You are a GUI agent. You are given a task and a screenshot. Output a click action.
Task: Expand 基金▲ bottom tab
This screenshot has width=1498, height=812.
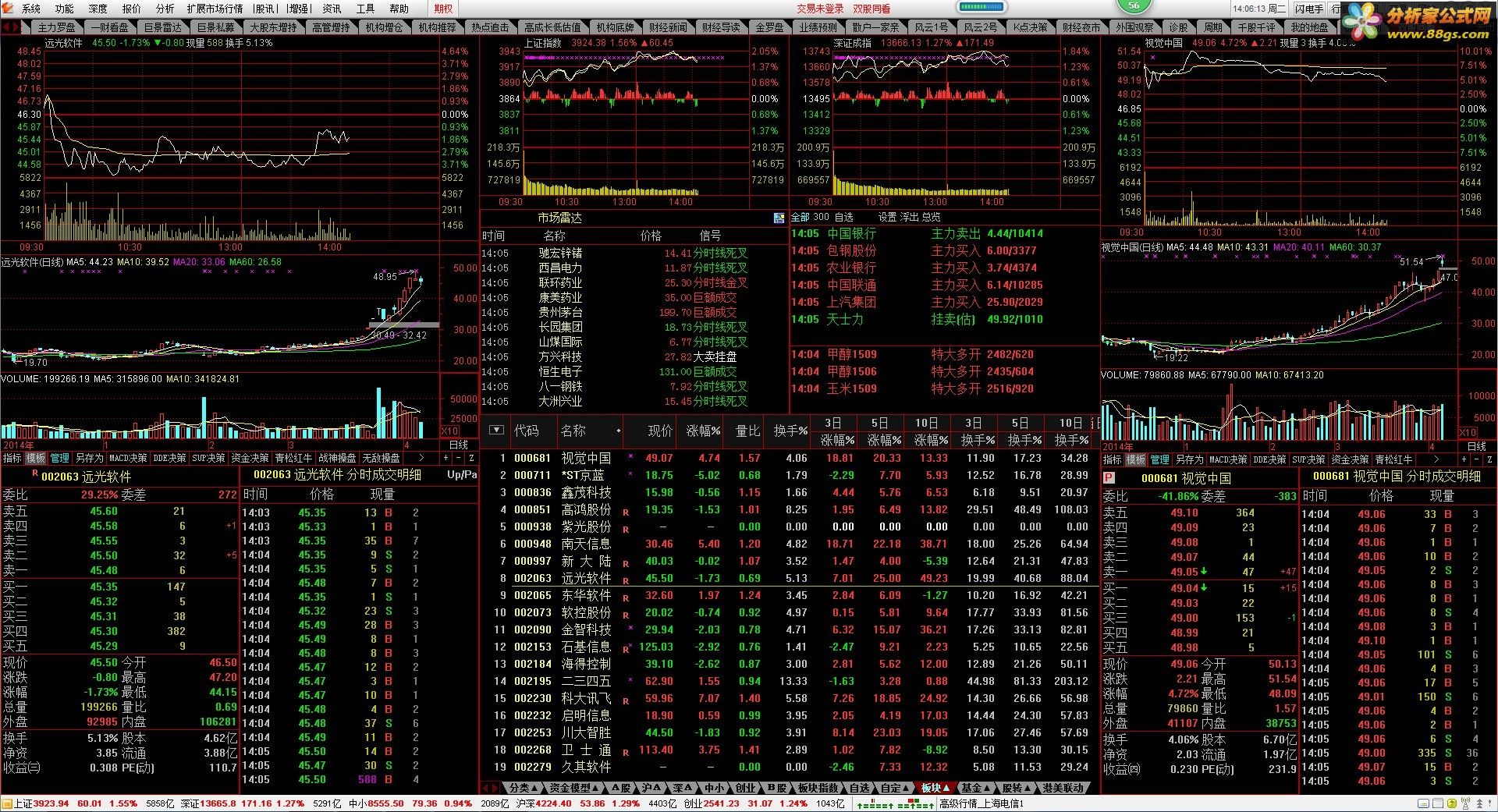[x=975, y=788]
